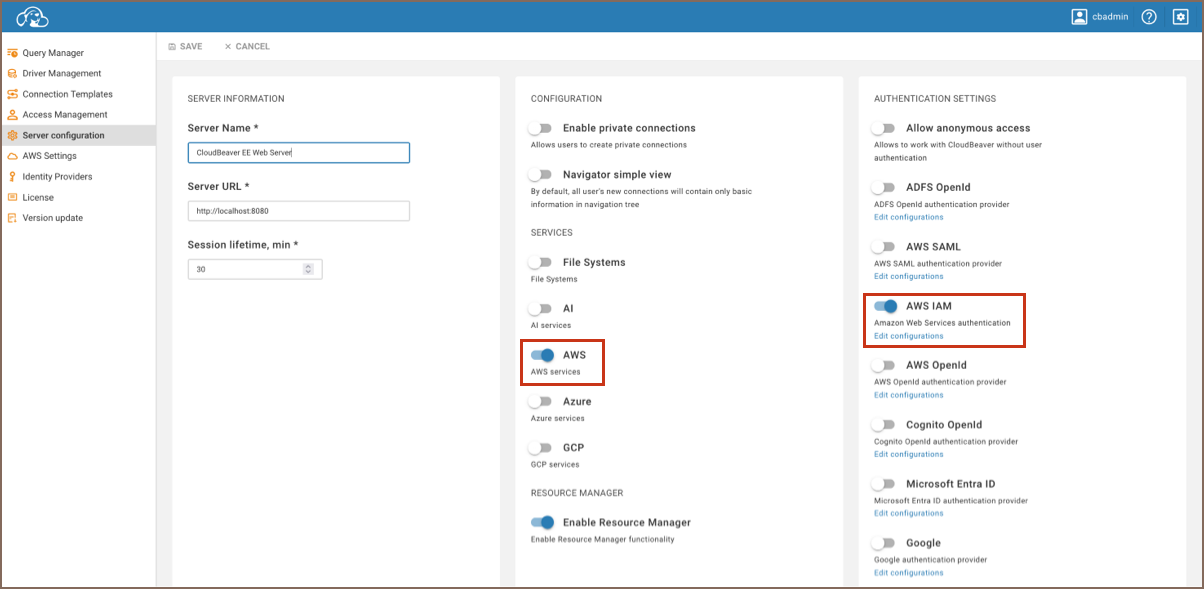Turn off the AWS IAM authentication toggle

885,306
